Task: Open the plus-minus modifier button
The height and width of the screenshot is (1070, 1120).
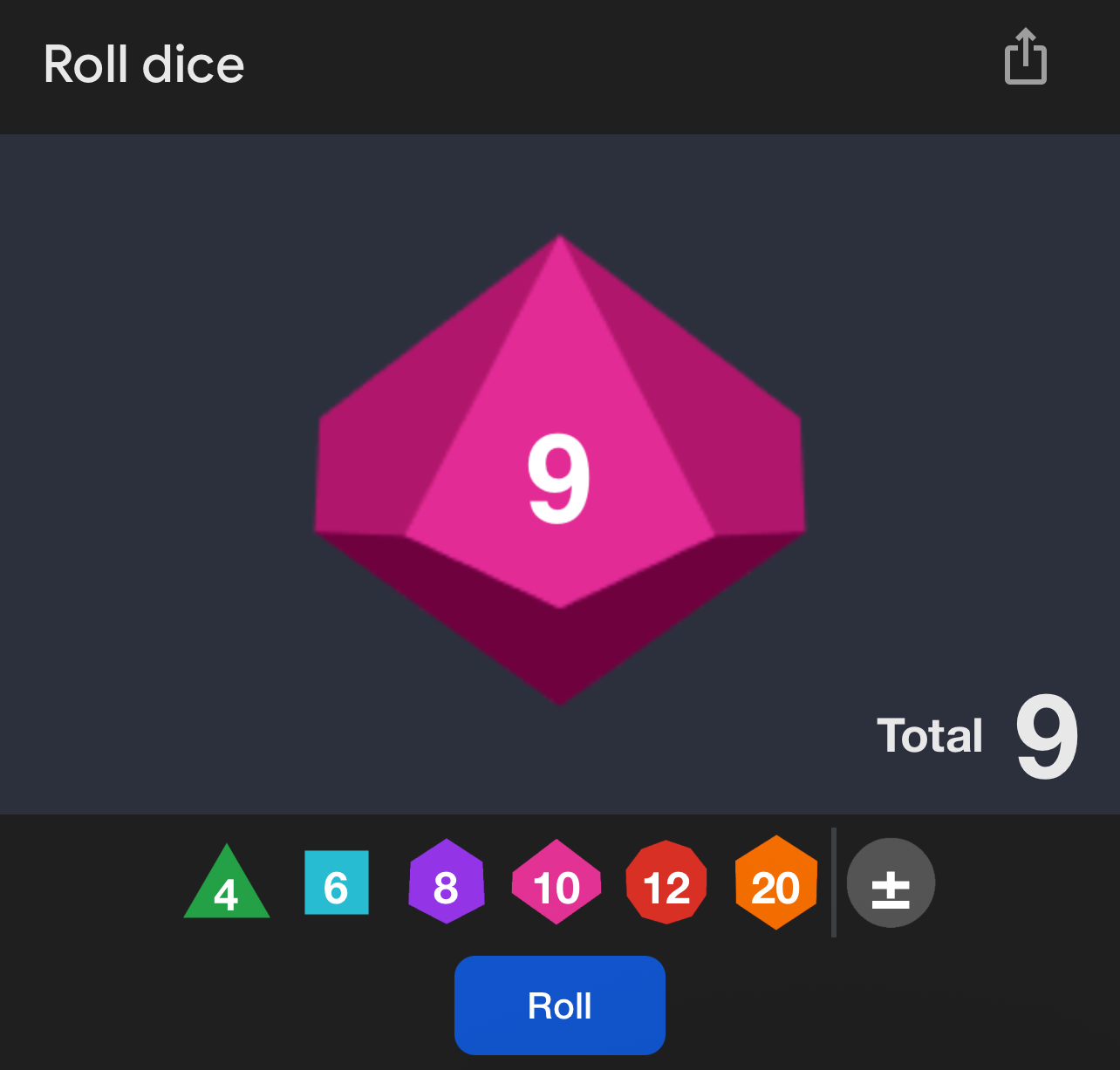Action: (x=891, y=883)
